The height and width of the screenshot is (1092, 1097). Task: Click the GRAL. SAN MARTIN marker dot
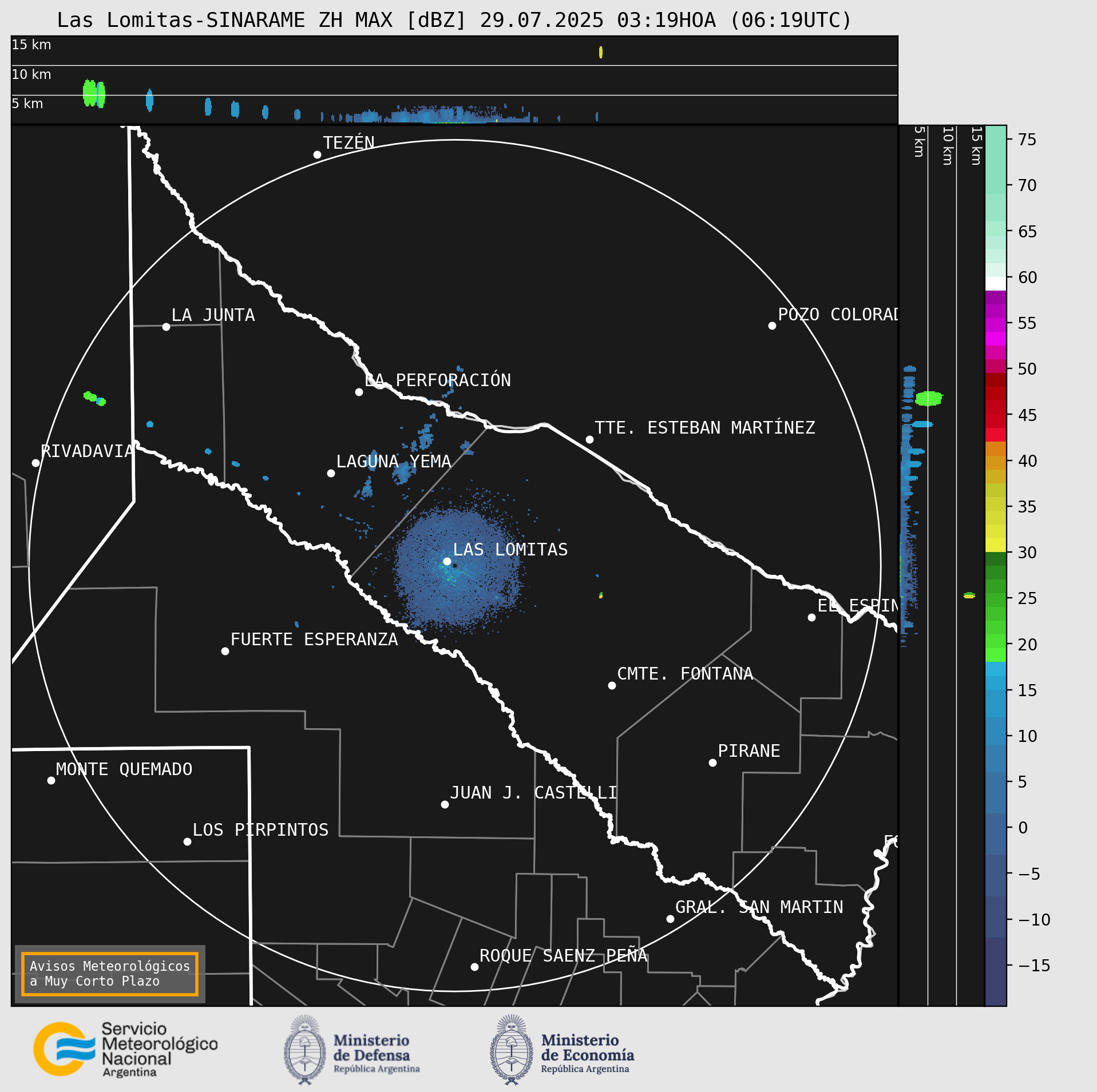pos(670,919)
